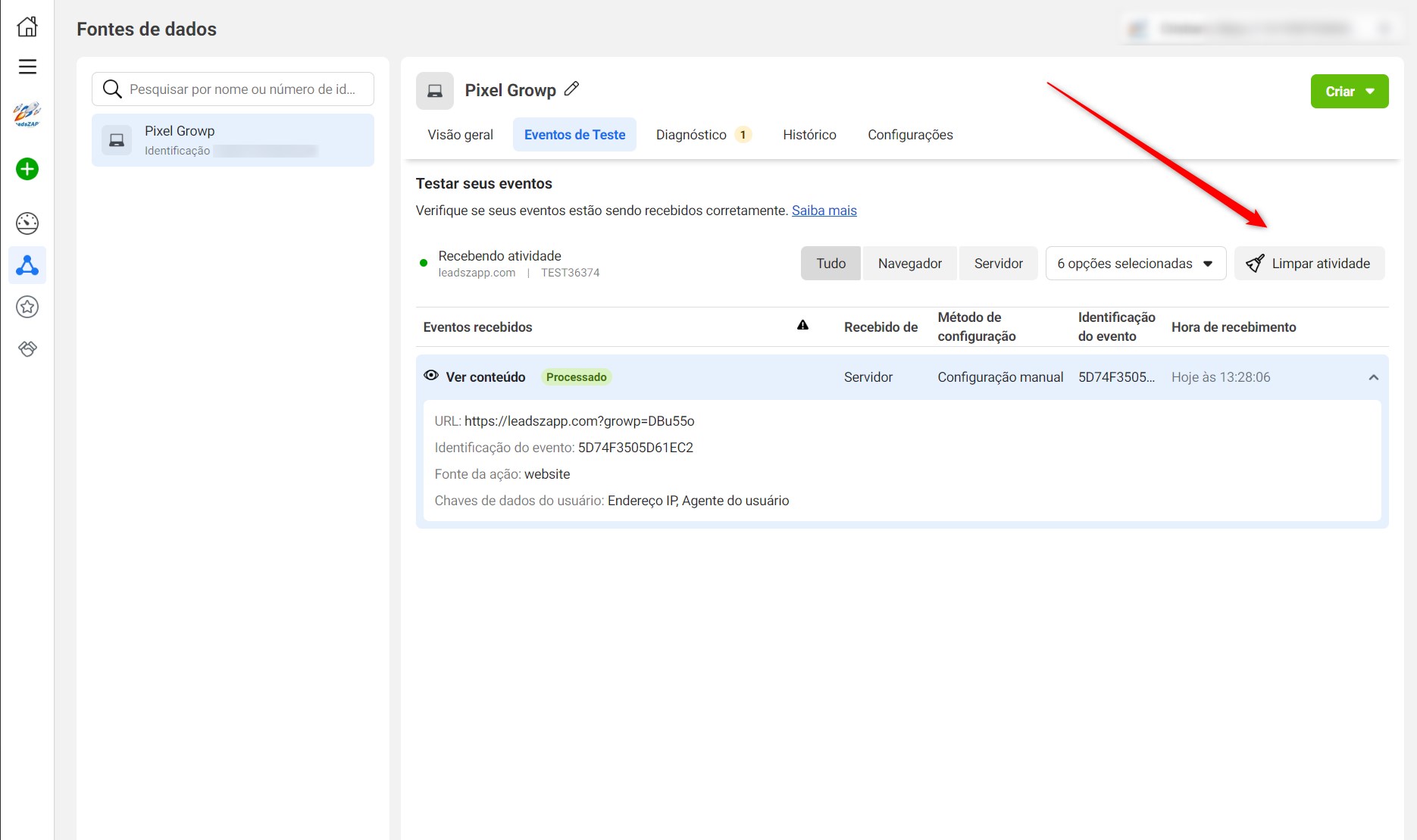The image size is (1417, 840).
Task: Click the home icon in sidebar
Action: click(27, 27)
